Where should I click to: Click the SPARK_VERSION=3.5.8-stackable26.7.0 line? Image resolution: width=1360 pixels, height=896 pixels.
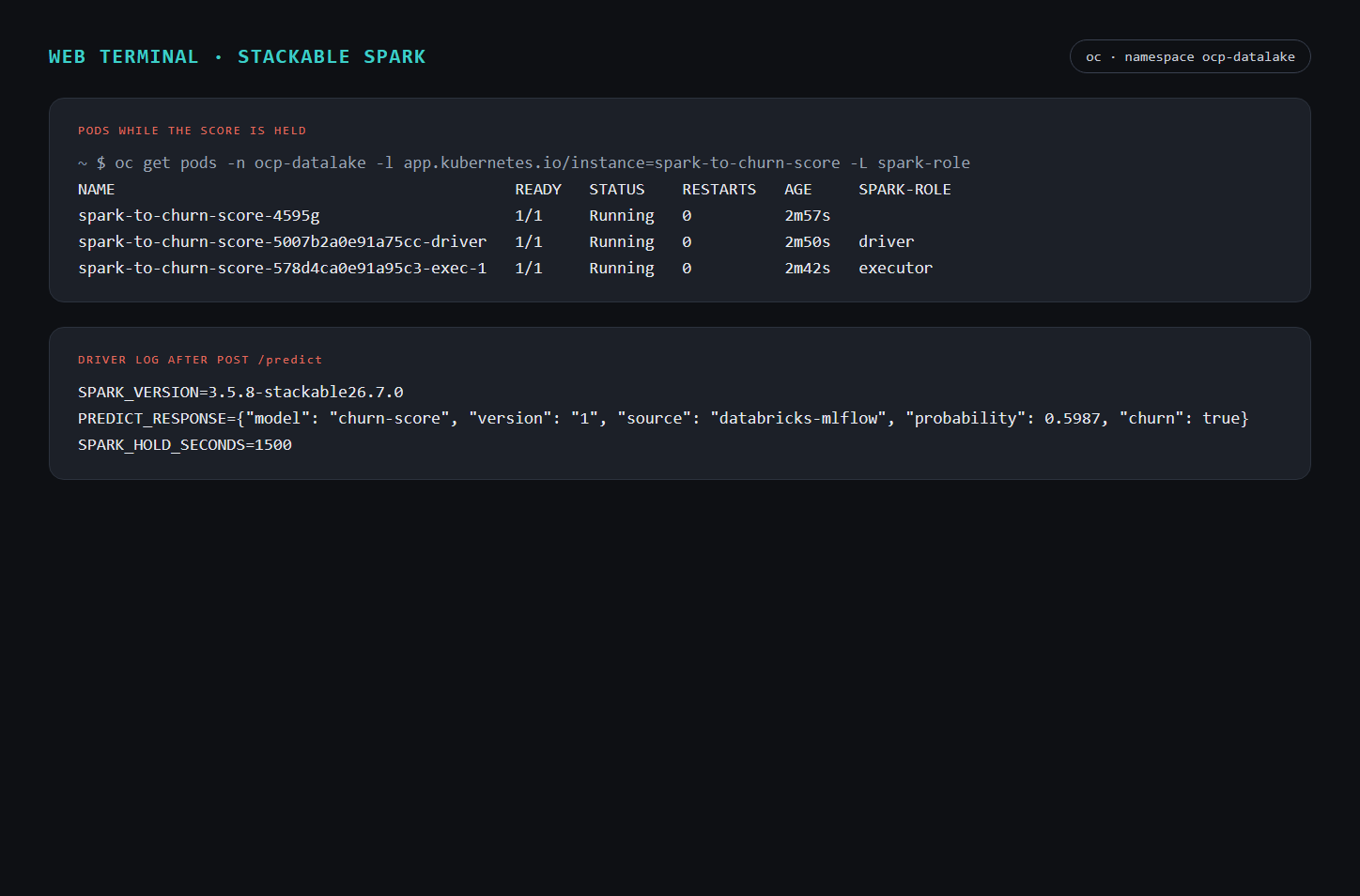(240, 392)
